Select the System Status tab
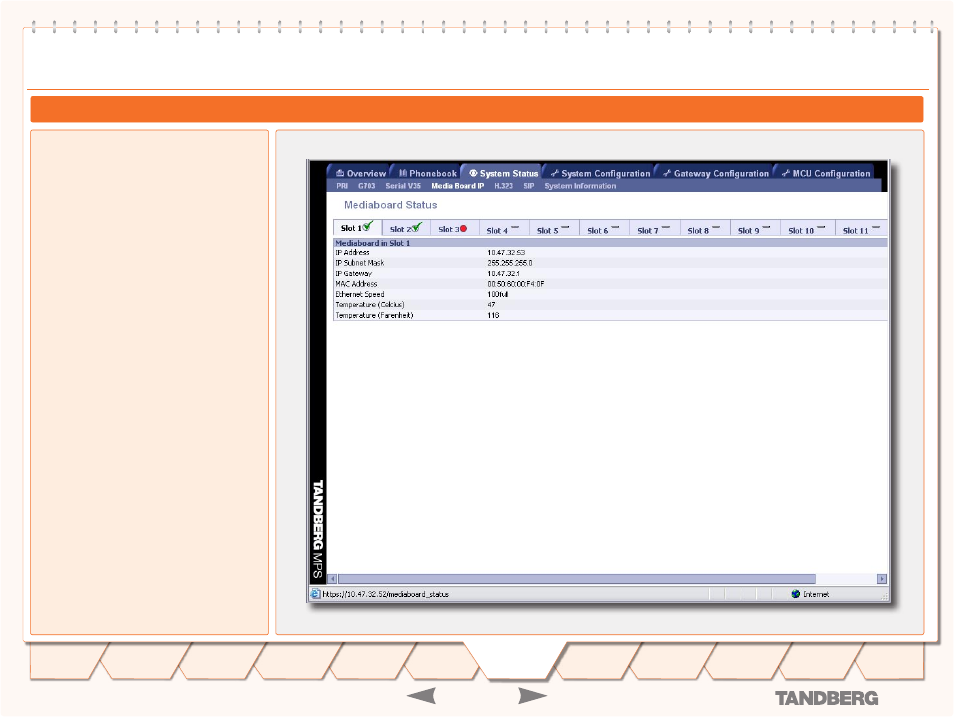Image resolution: width=954 pixels, height=717 pixels. click(x=503, y=173)
